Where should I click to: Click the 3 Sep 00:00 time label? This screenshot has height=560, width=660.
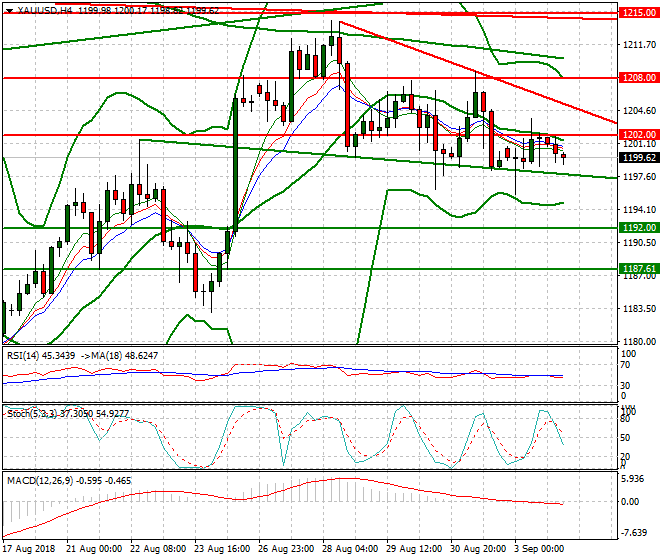[539, 549]
